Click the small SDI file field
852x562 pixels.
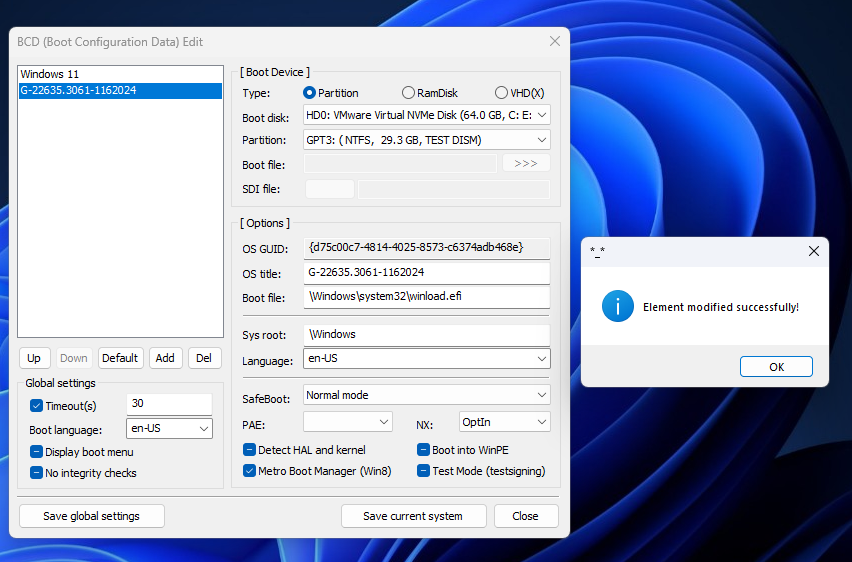pos(329,189)
